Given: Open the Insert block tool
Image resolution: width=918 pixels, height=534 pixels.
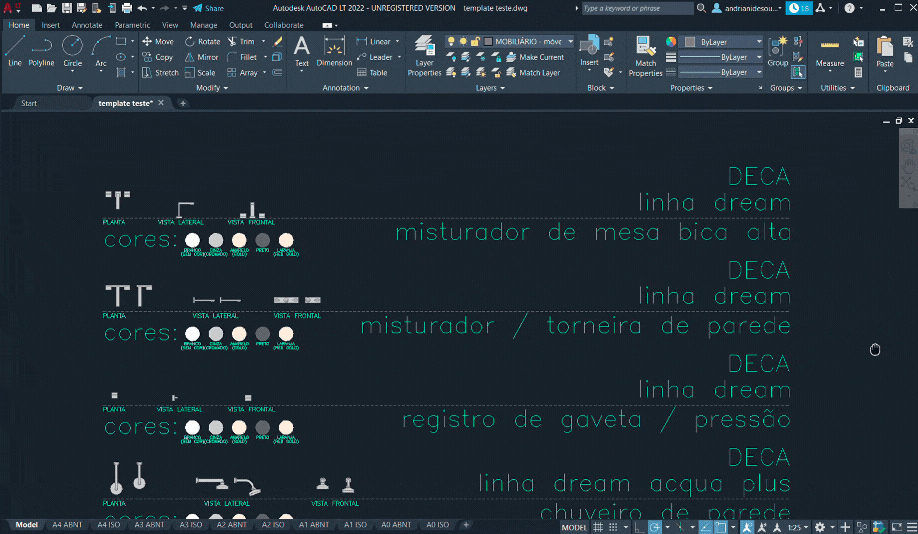Looking at the screenshot, I should coord(589,51).
